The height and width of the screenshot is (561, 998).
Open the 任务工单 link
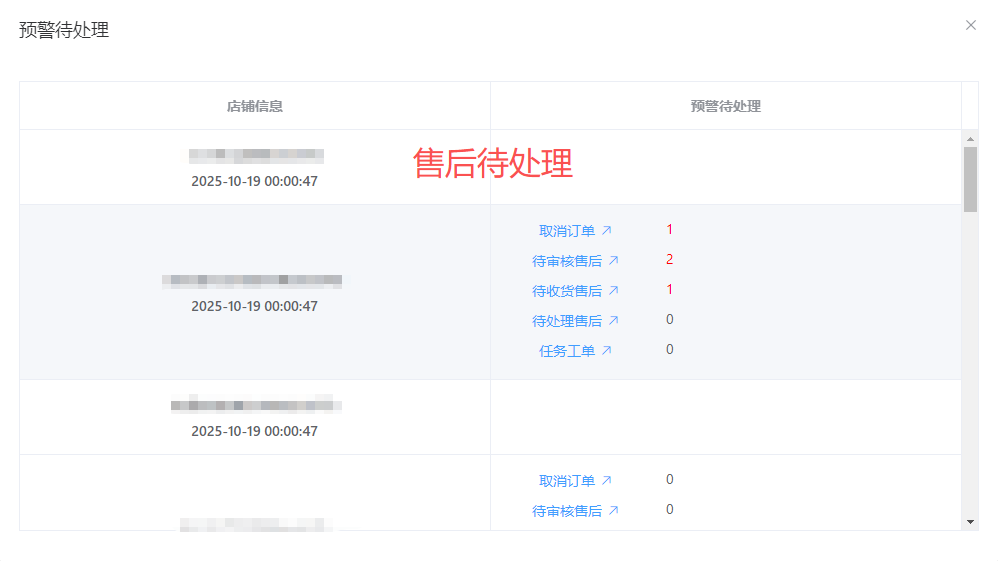567,351
